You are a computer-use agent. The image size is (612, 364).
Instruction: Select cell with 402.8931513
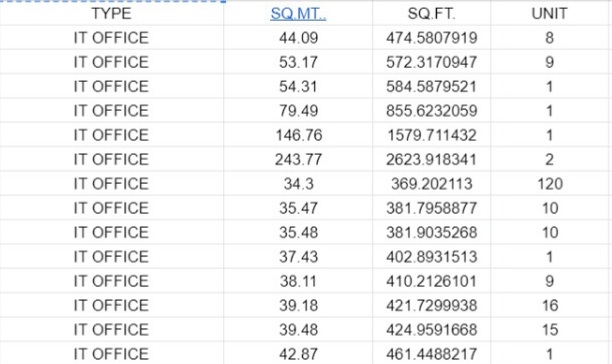(x=431, y=256)
